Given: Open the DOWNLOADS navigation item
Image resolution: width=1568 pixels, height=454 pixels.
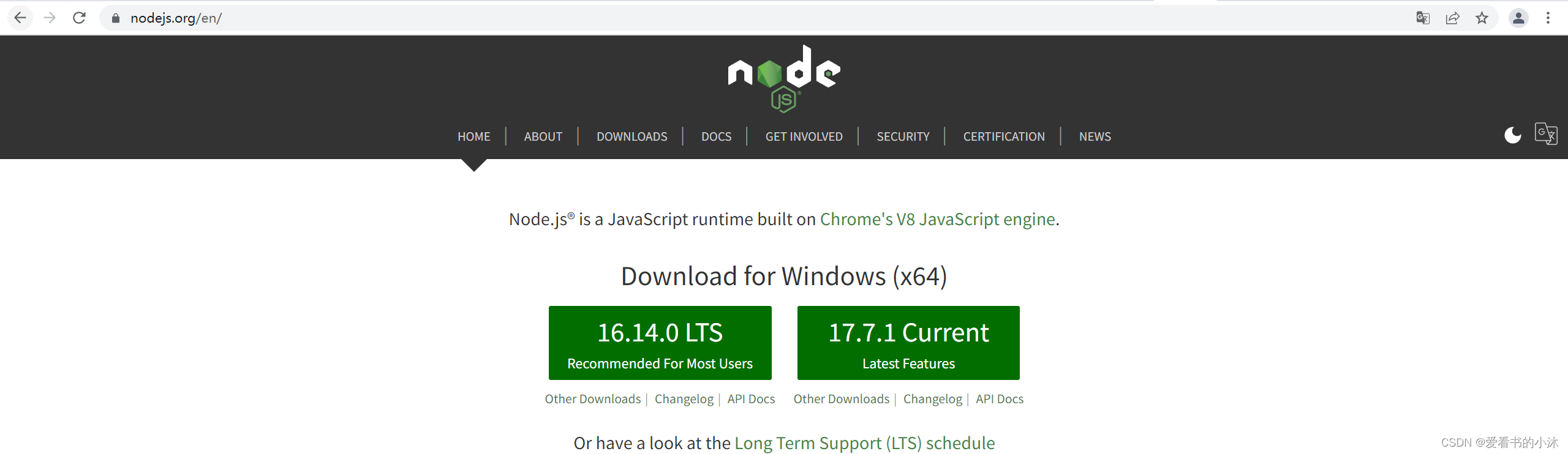Looking at the screenshot, I should tap(631, 136).
